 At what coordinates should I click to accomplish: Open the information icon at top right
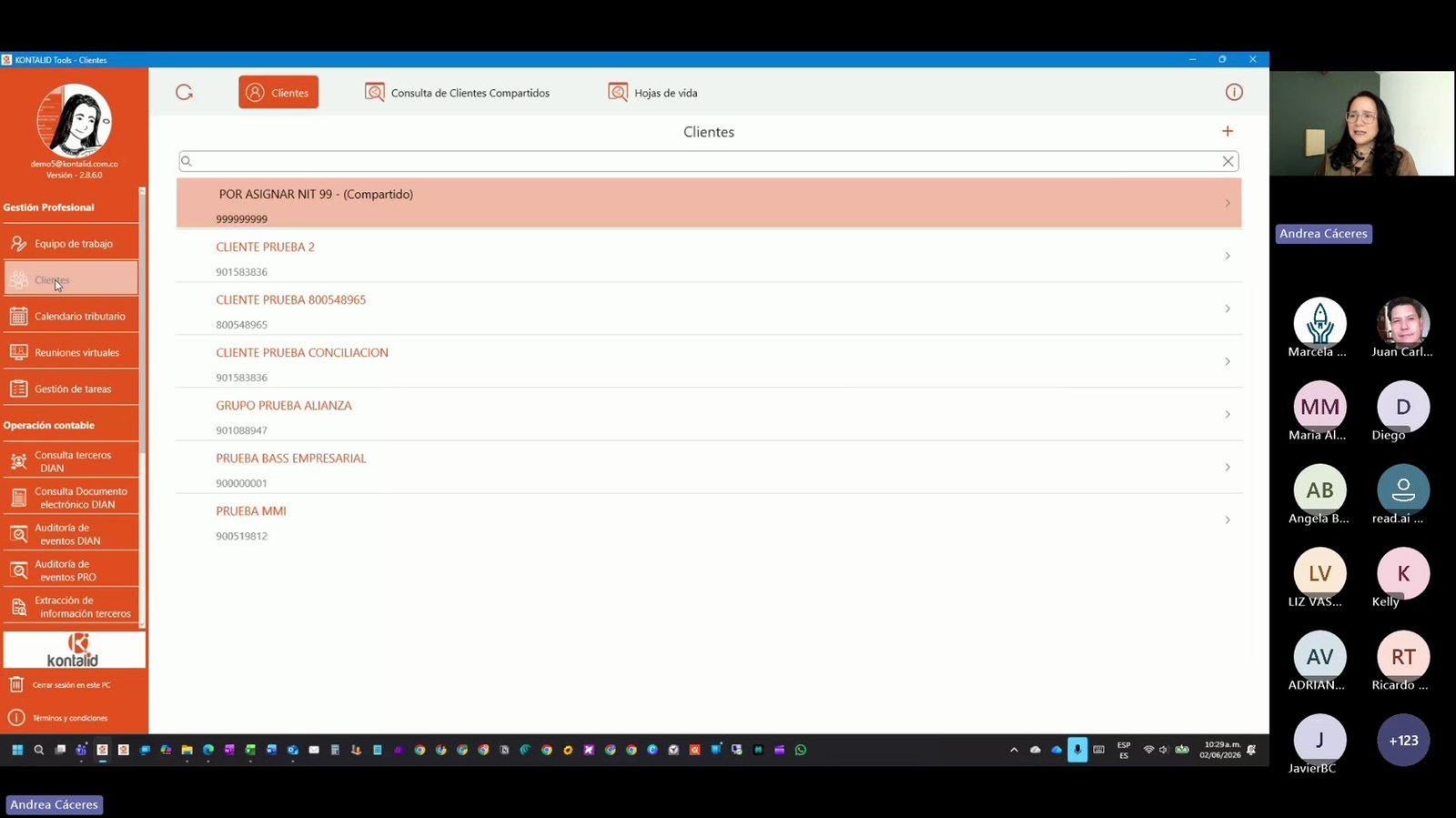click(1234, 92)
